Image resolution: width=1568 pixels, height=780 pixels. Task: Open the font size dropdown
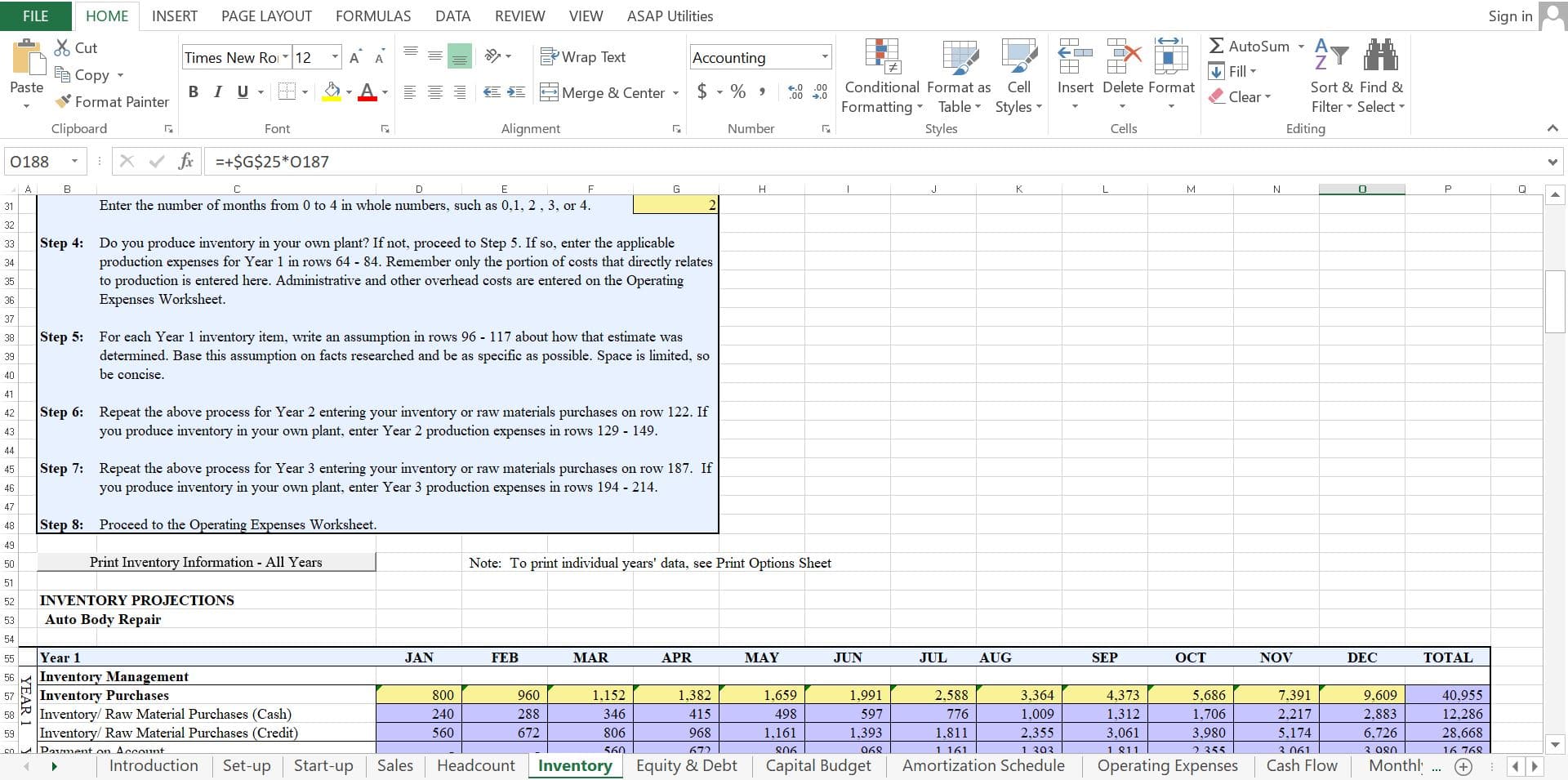[x=335, y=57]
